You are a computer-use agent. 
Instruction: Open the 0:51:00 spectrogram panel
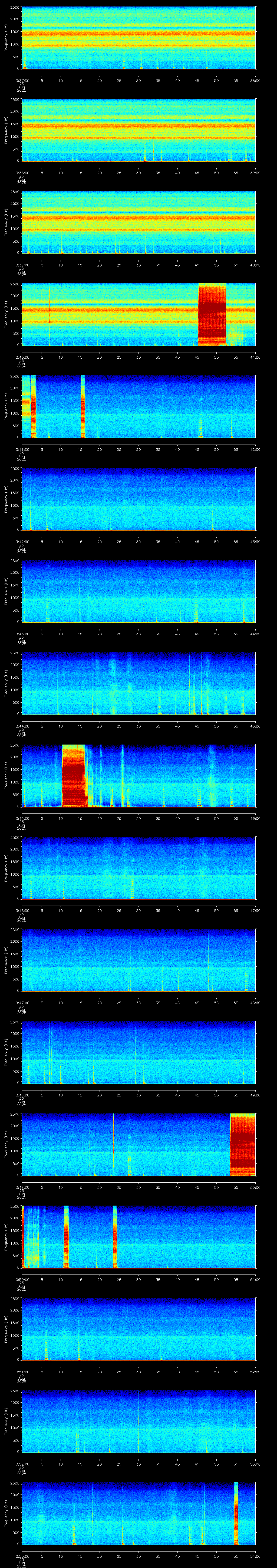(x=139, y=1329)
